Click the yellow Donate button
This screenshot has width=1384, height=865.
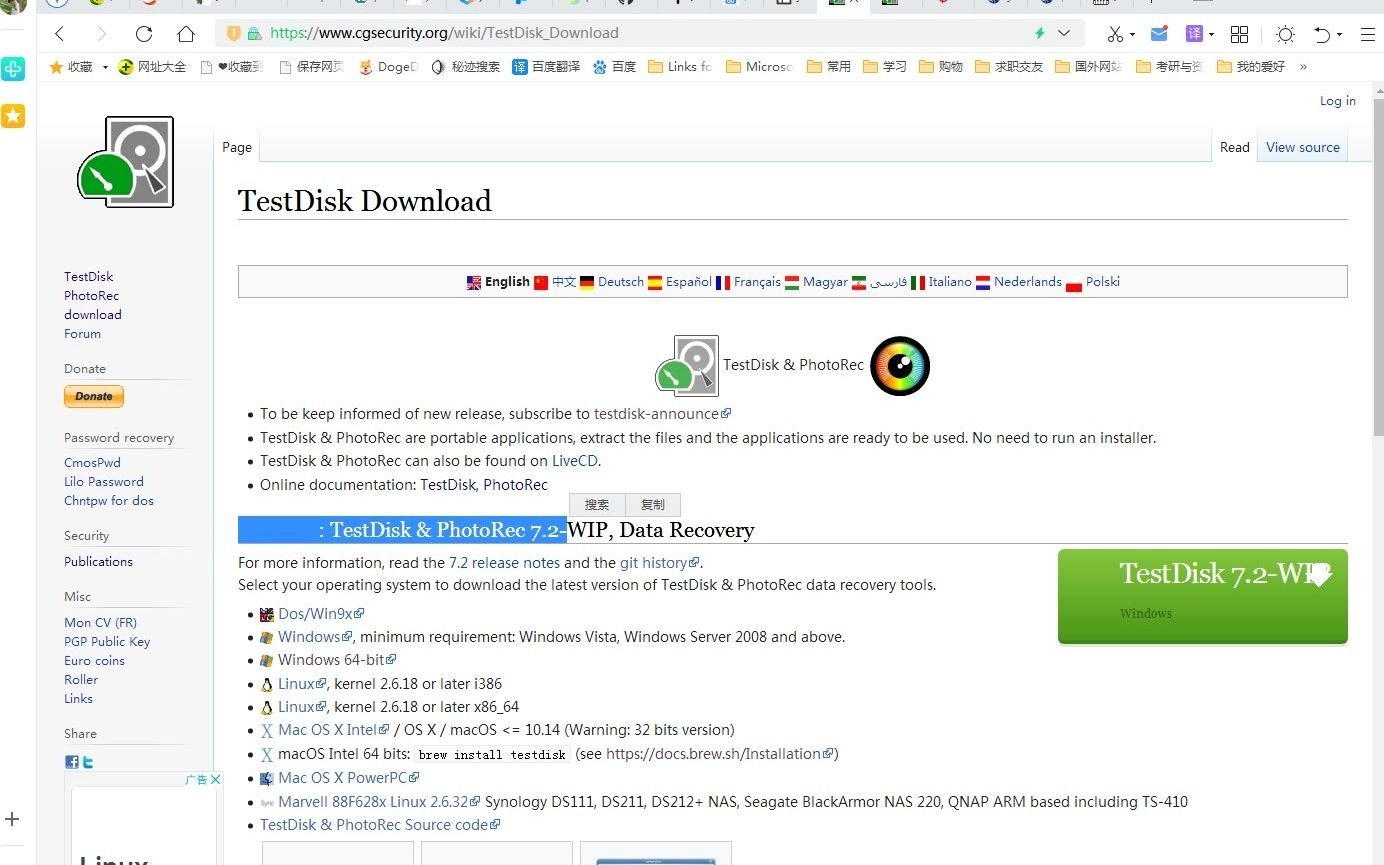(x=94, y=397)
